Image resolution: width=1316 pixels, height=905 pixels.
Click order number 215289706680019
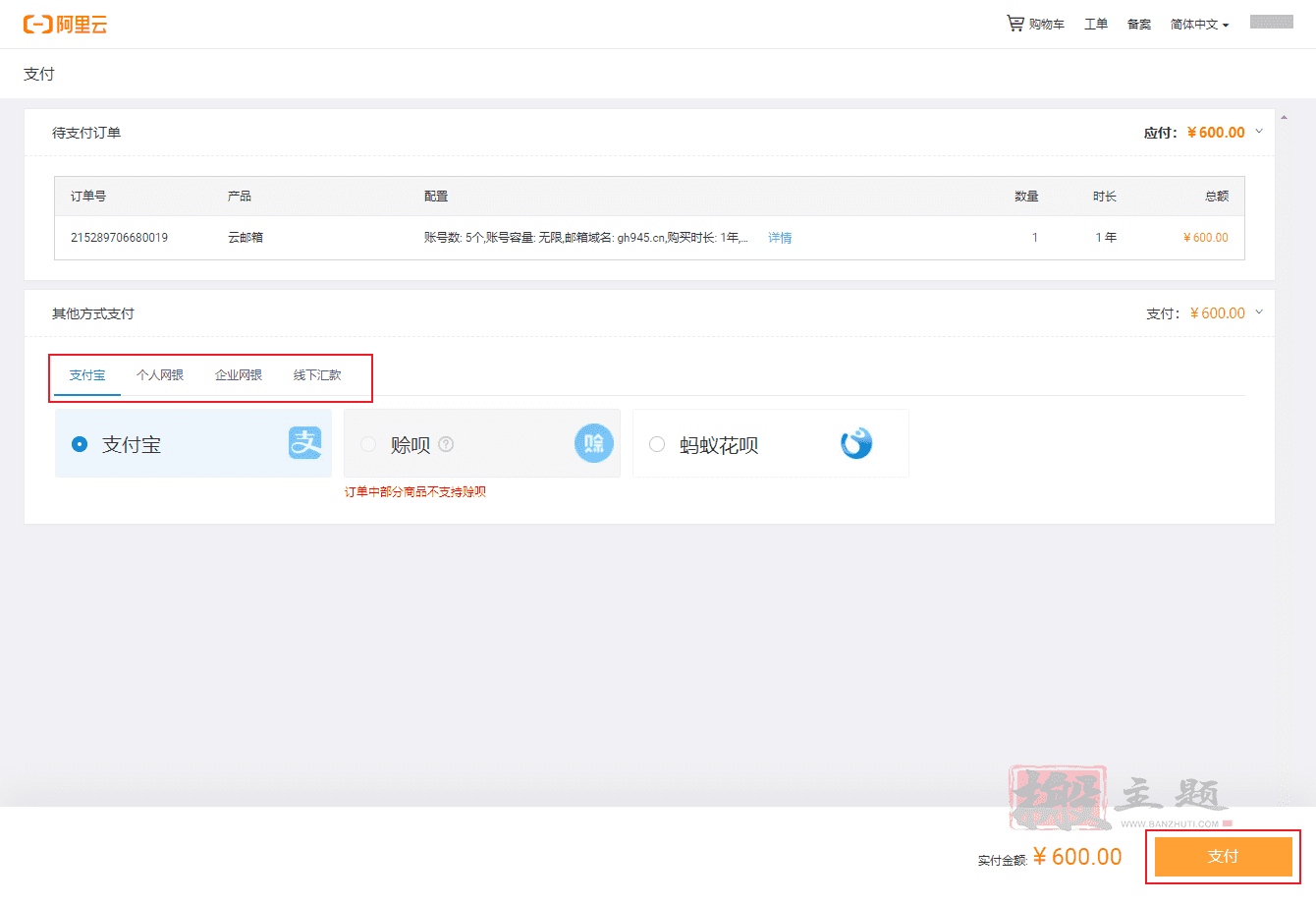119,238
